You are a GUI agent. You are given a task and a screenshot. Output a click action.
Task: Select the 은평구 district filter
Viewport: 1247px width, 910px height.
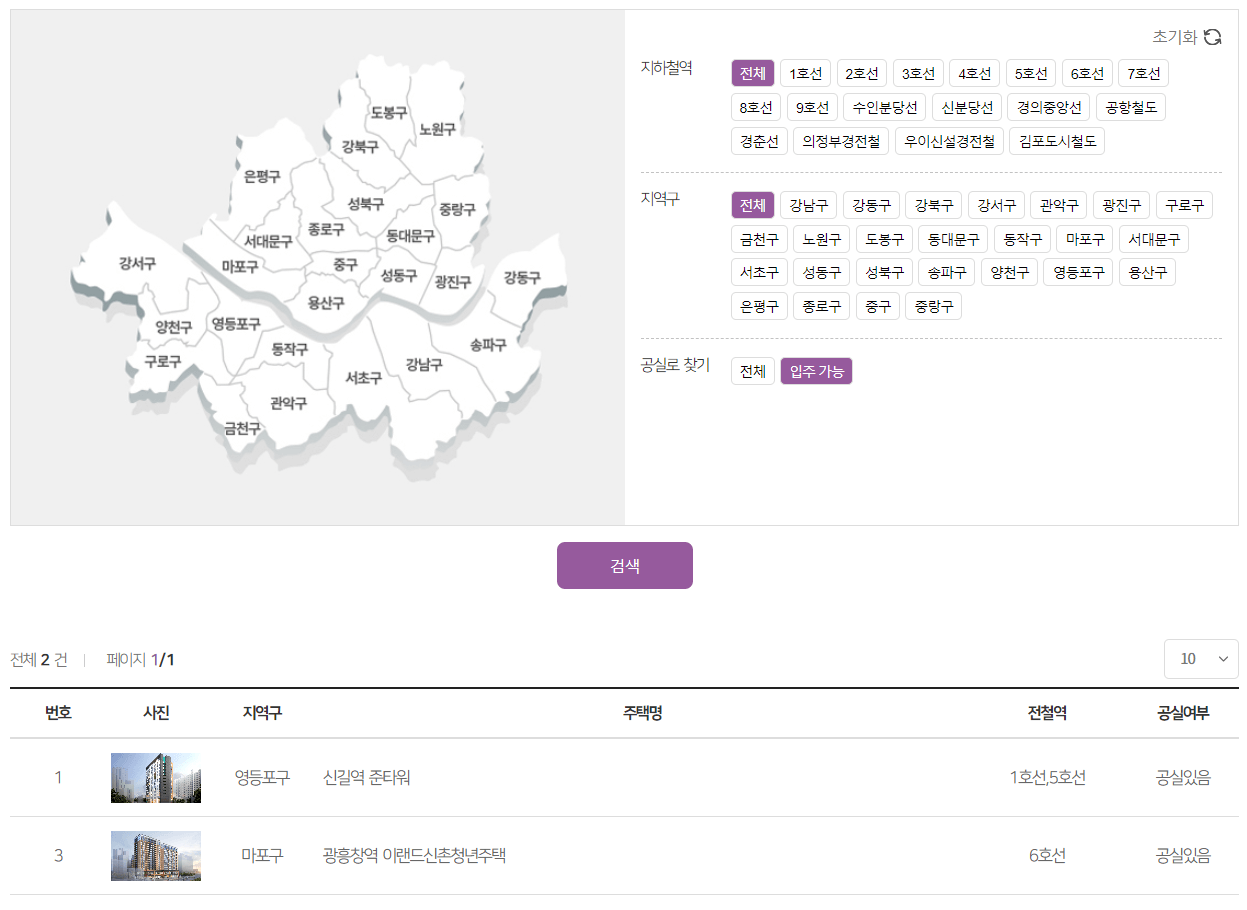[x=758, y=305]
